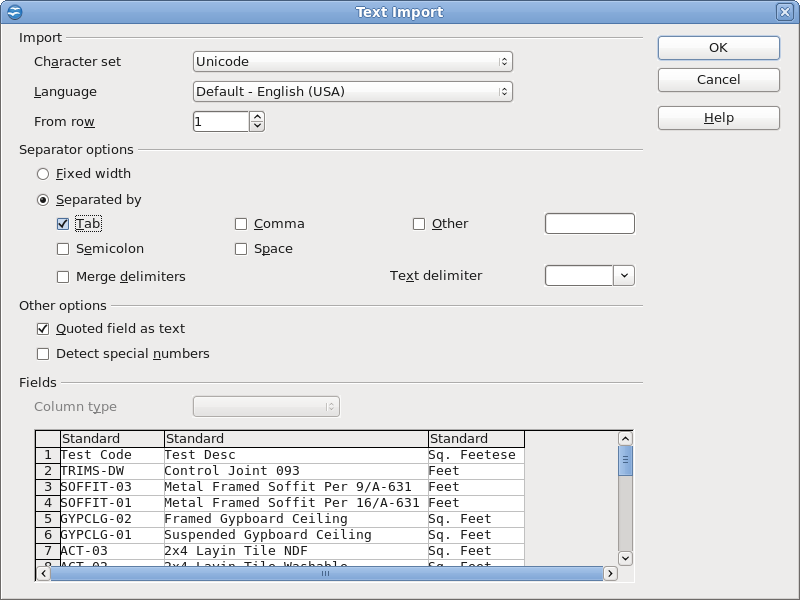Select the Fixed width radio option

point(43,174)
